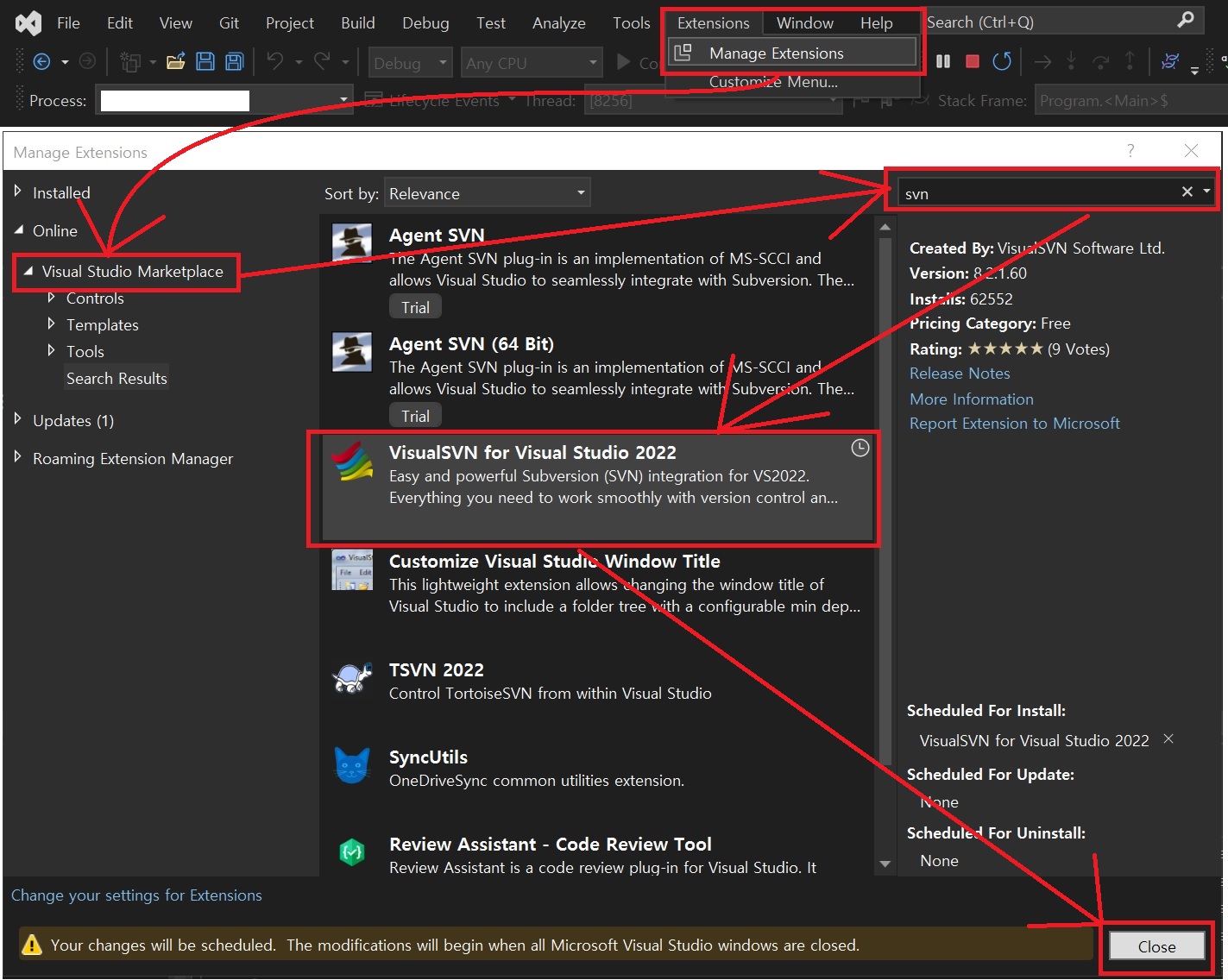Click the Review Assistant green hexagon icon
The height and width of the screenshot is (980, 1228).
tap(352, 852)
